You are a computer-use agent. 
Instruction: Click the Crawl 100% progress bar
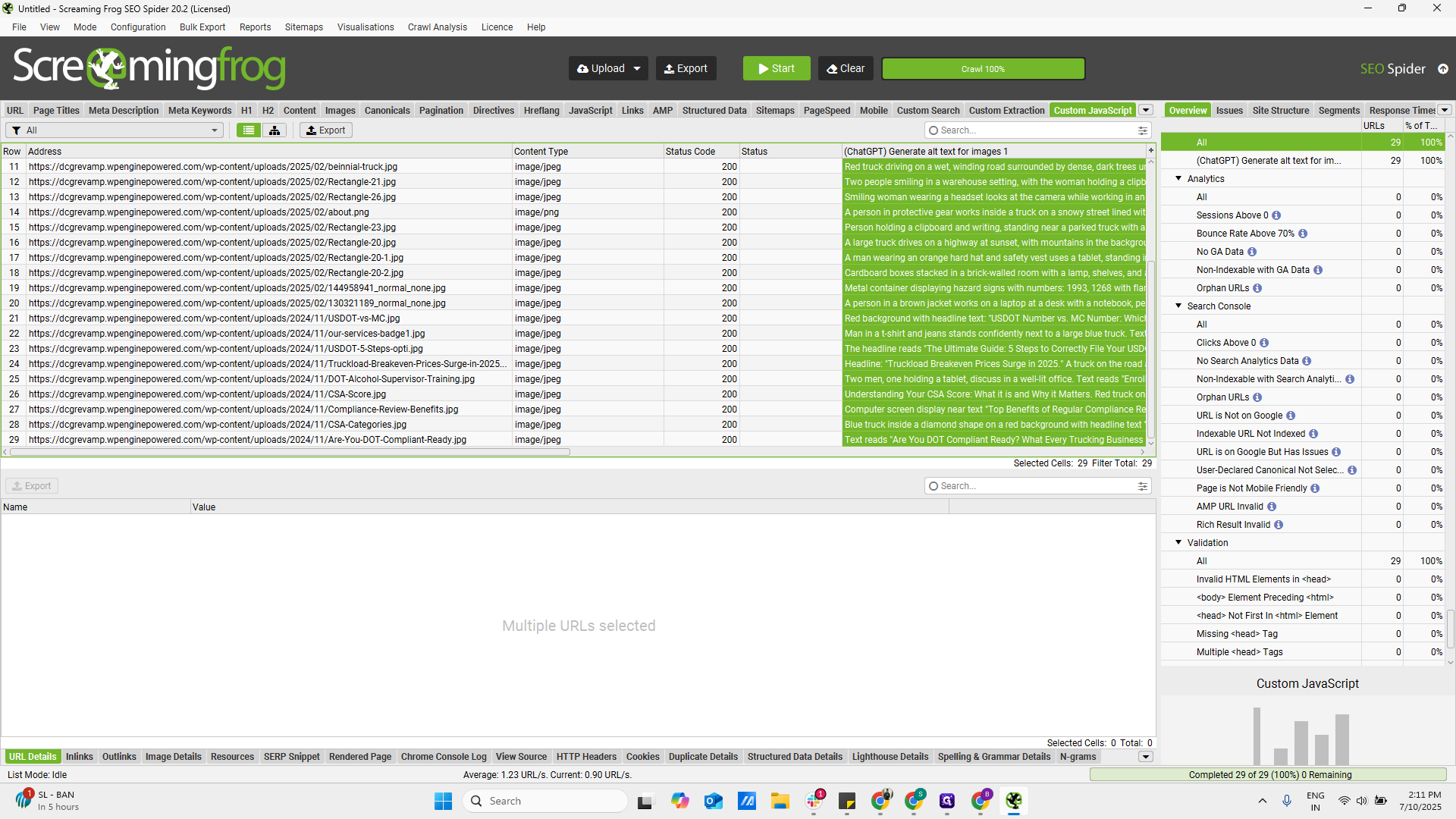[x=984, y=68]
